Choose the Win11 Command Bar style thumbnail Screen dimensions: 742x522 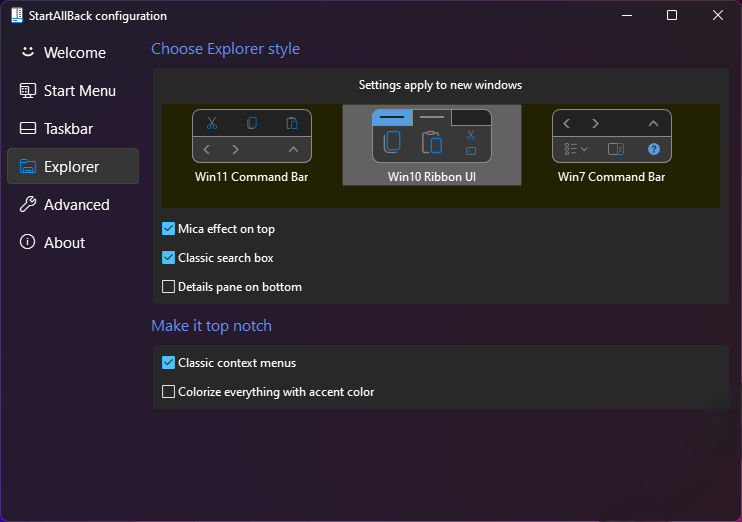tap(252, 136)
